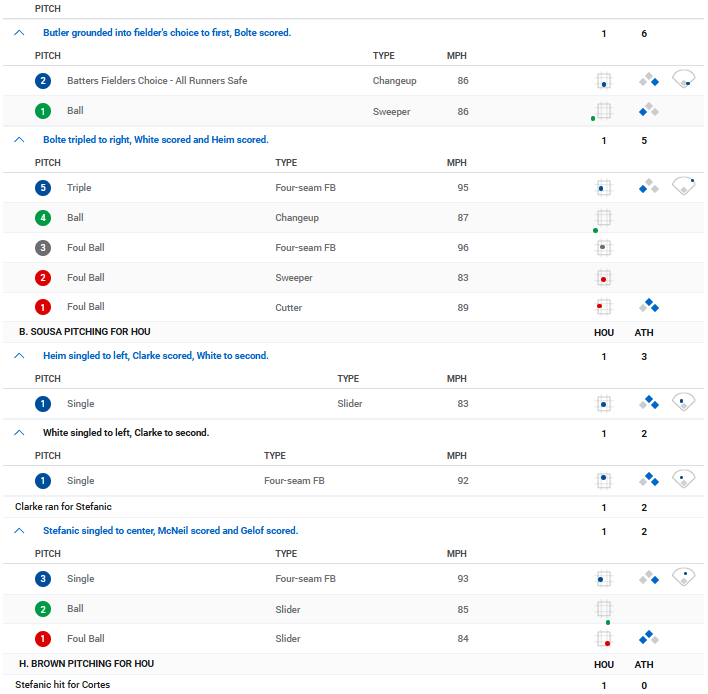Click the field hit-location icon for Bolte's triple
The width and height of the screenshot is (708, 694).
click(x=684, y=186)
